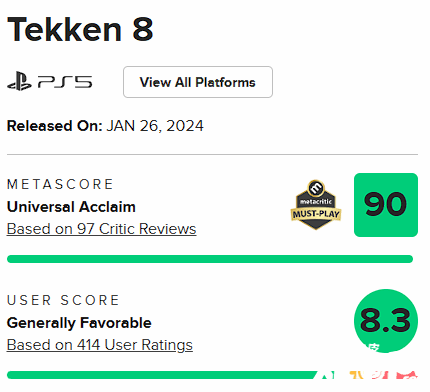Click the red negative user ratings segment

pos(396,375)
